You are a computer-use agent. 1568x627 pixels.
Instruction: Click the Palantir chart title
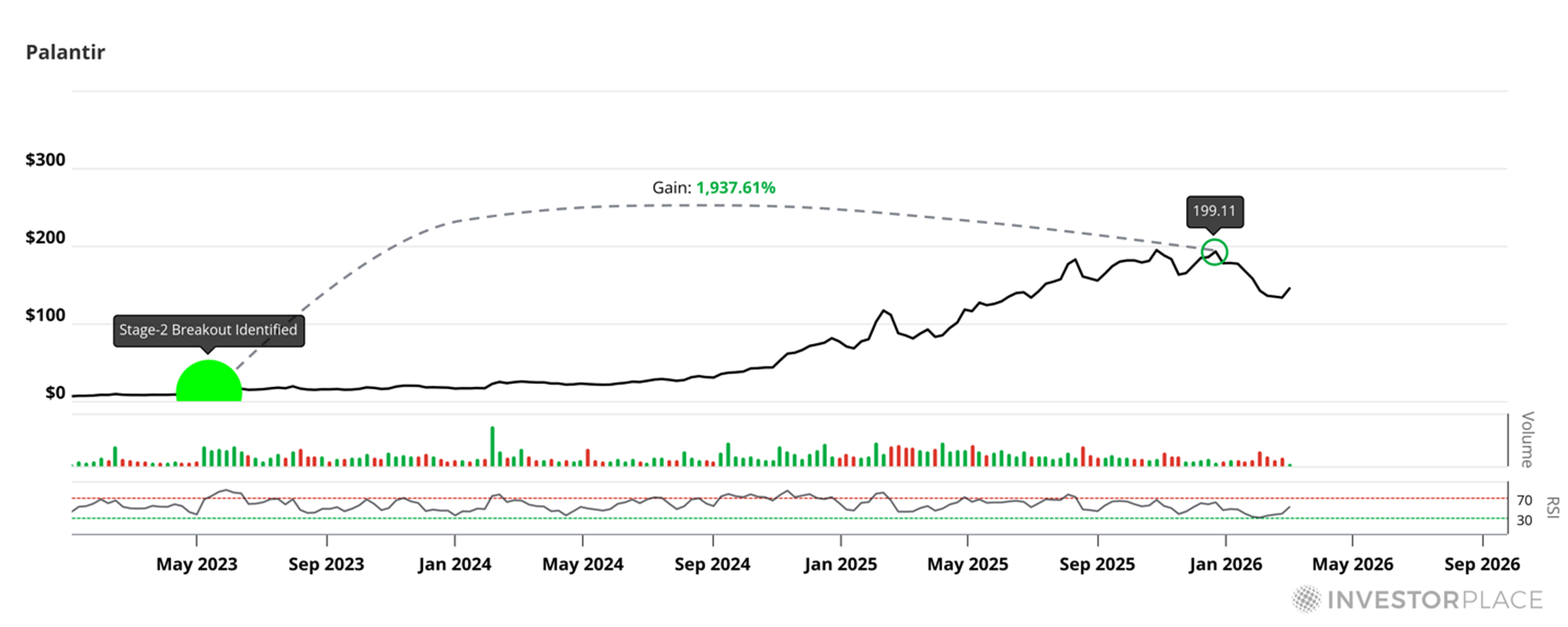65,53
